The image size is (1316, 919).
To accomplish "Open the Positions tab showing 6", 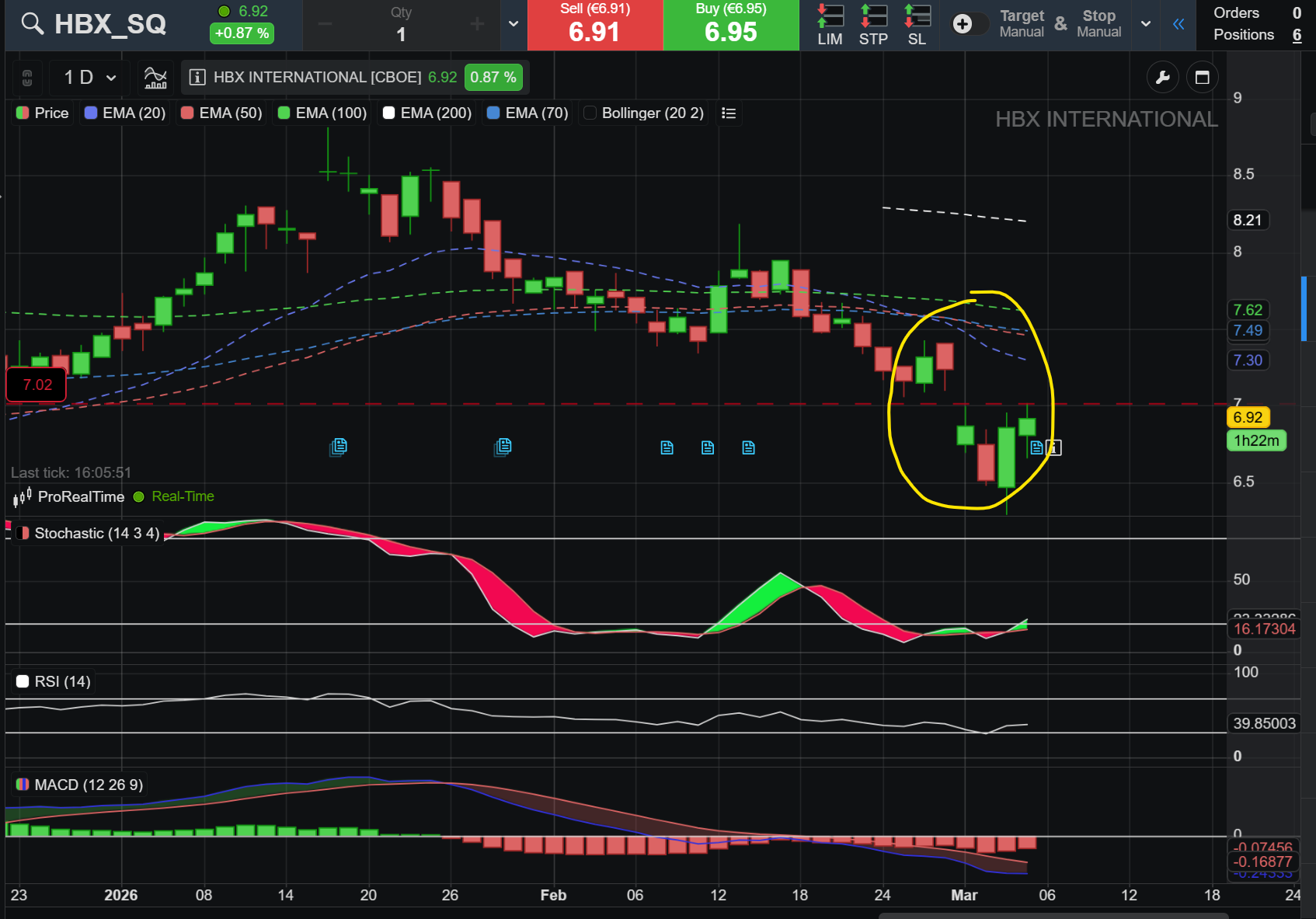I will click(1257, 35).
